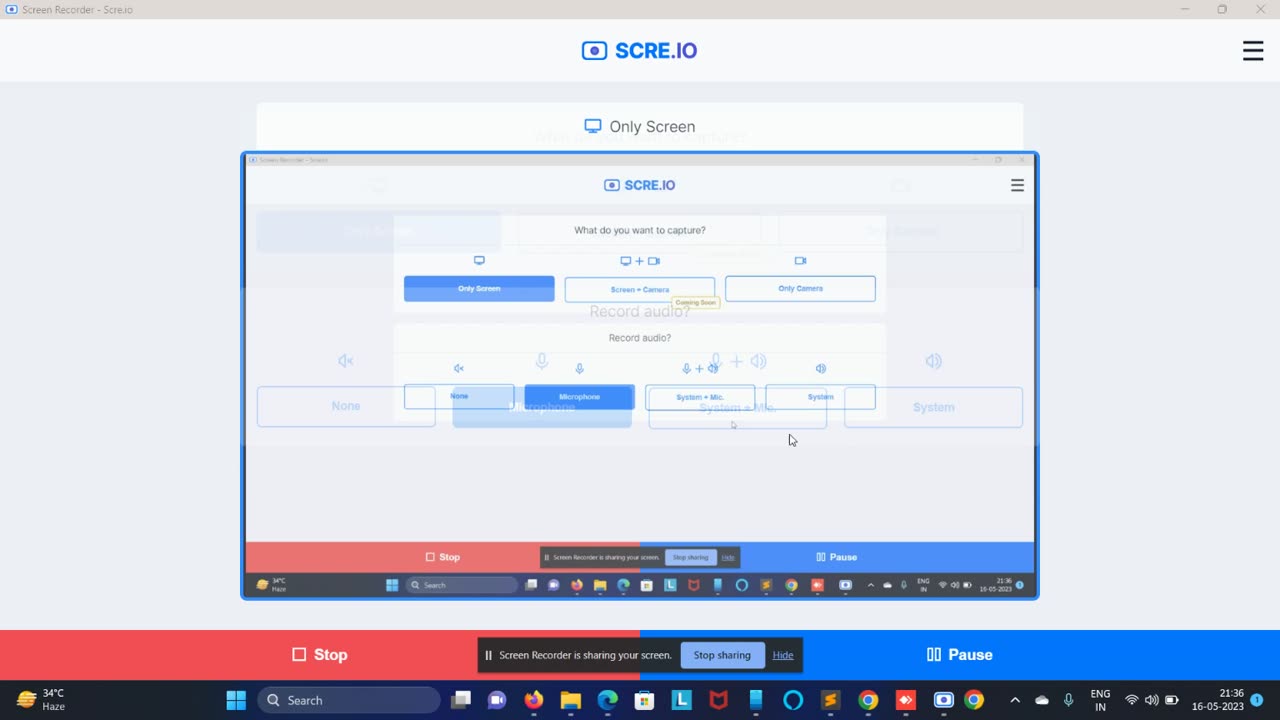Viewport: 1280px width, 720px height.
Task: Open the blue phone-shaped taskbar app
Action: tap(756, 700)
